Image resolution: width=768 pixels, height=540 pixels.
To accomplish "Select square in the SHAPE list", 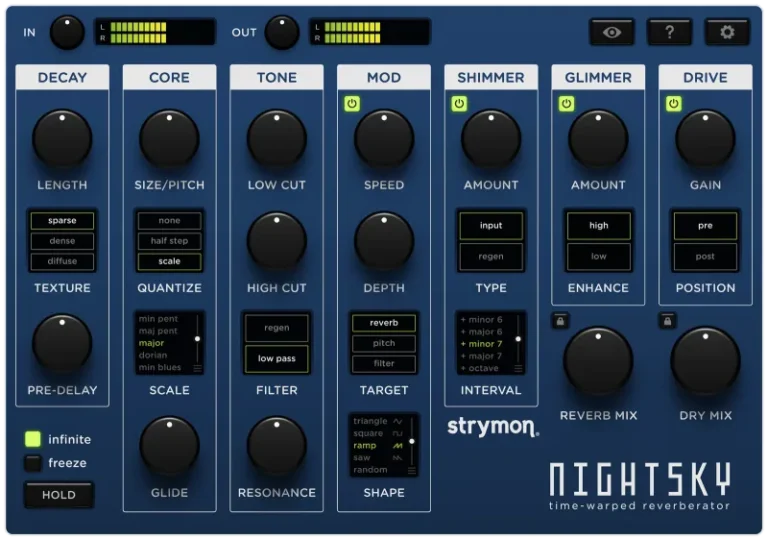I will (369, 434).
